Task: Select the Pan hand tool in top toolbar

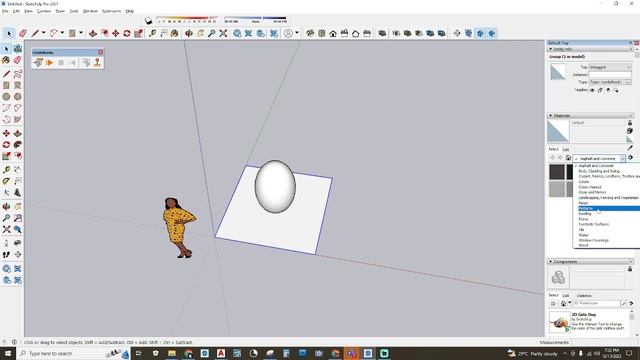Action: [x=200, y=33]
